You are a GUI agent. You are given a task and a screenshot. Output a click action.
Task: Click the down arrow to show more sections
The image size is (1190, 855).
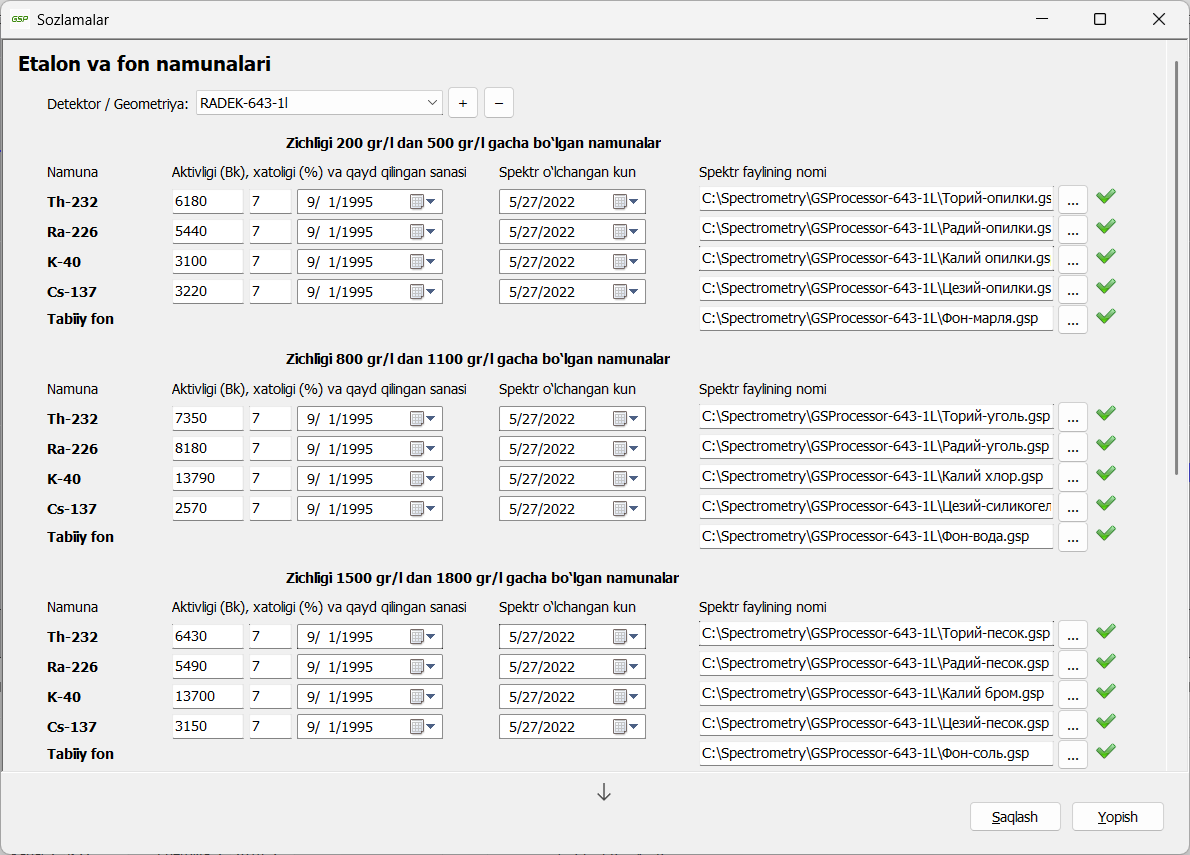pos(604,793)
